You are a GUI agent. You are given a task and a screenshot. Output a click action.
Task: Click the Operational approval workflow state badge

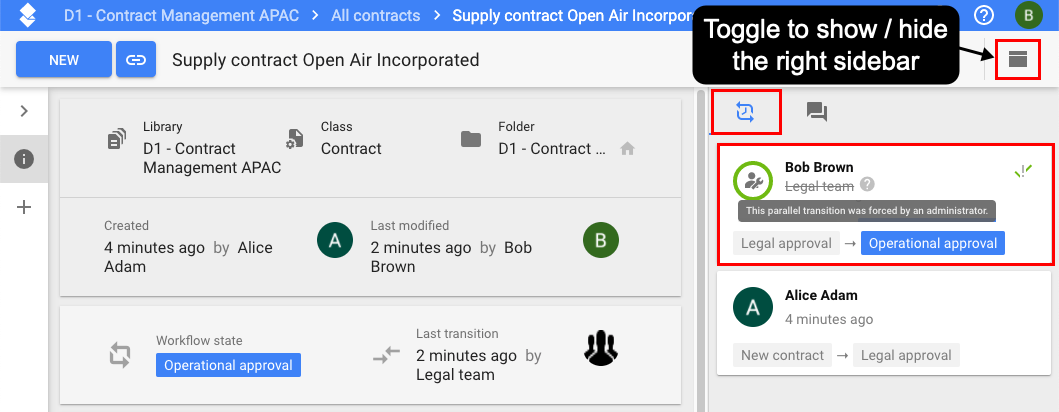pos(228,365)
